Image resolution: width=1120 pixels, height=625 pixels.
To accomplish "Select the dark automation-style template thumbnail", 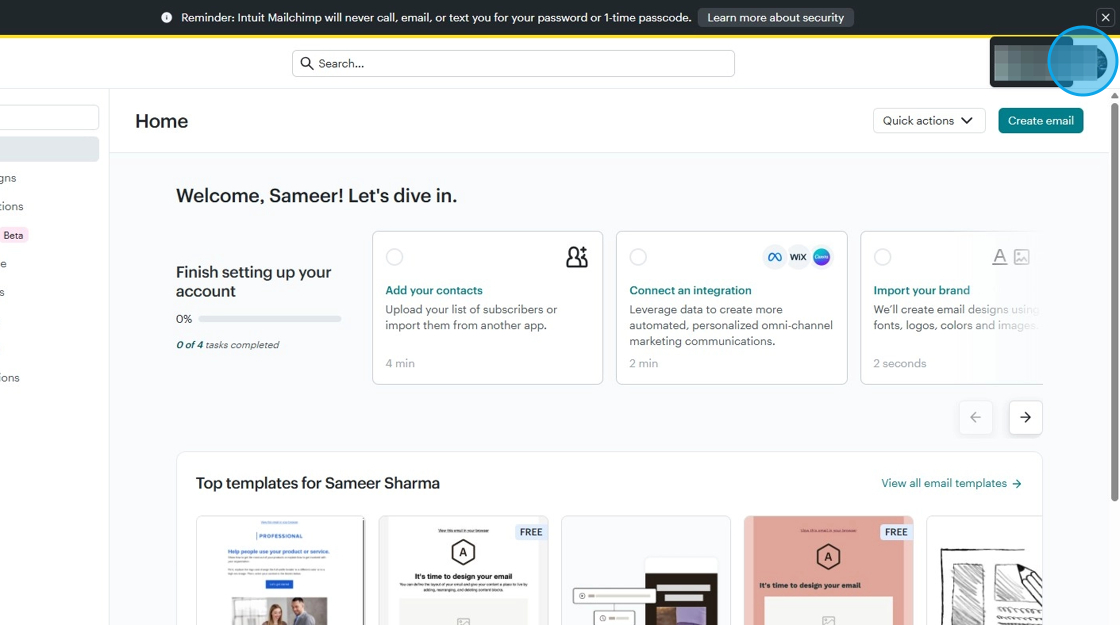I will pyautogui.click(x=646, y=571).
